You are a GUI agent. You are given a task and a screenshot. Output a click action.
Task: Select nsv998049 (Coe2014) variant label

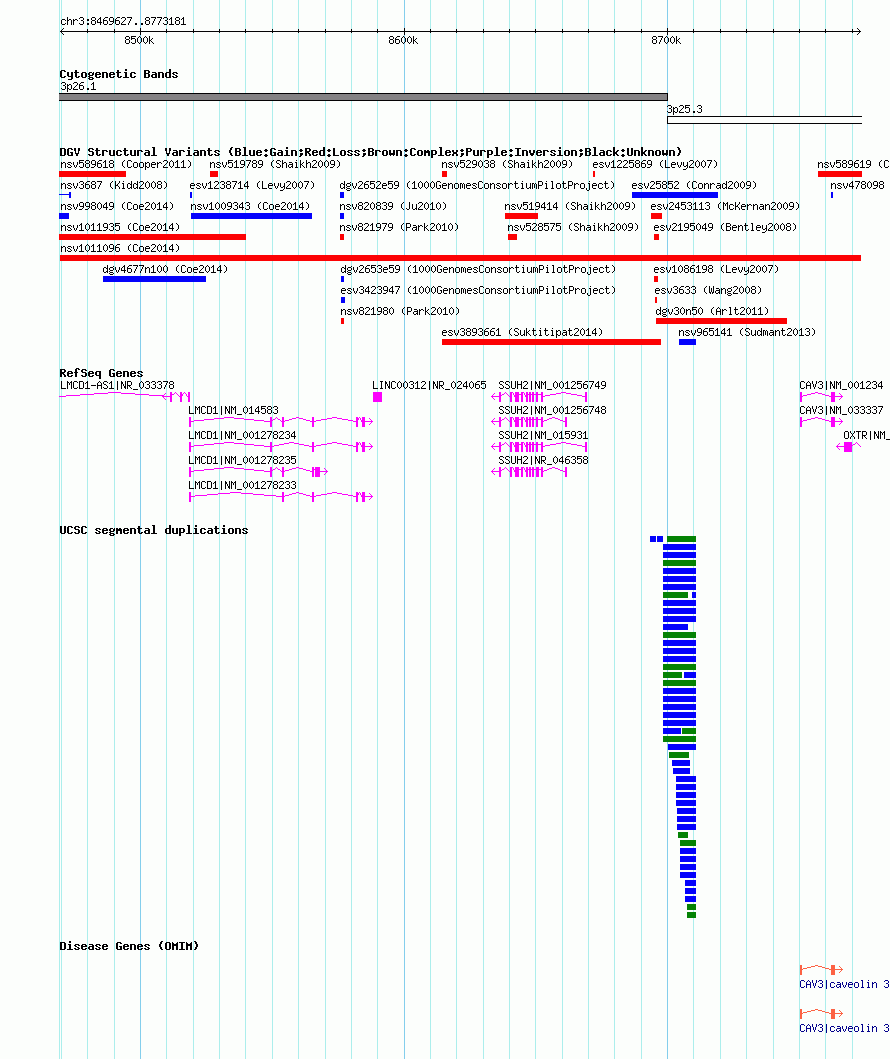(117, 206)
